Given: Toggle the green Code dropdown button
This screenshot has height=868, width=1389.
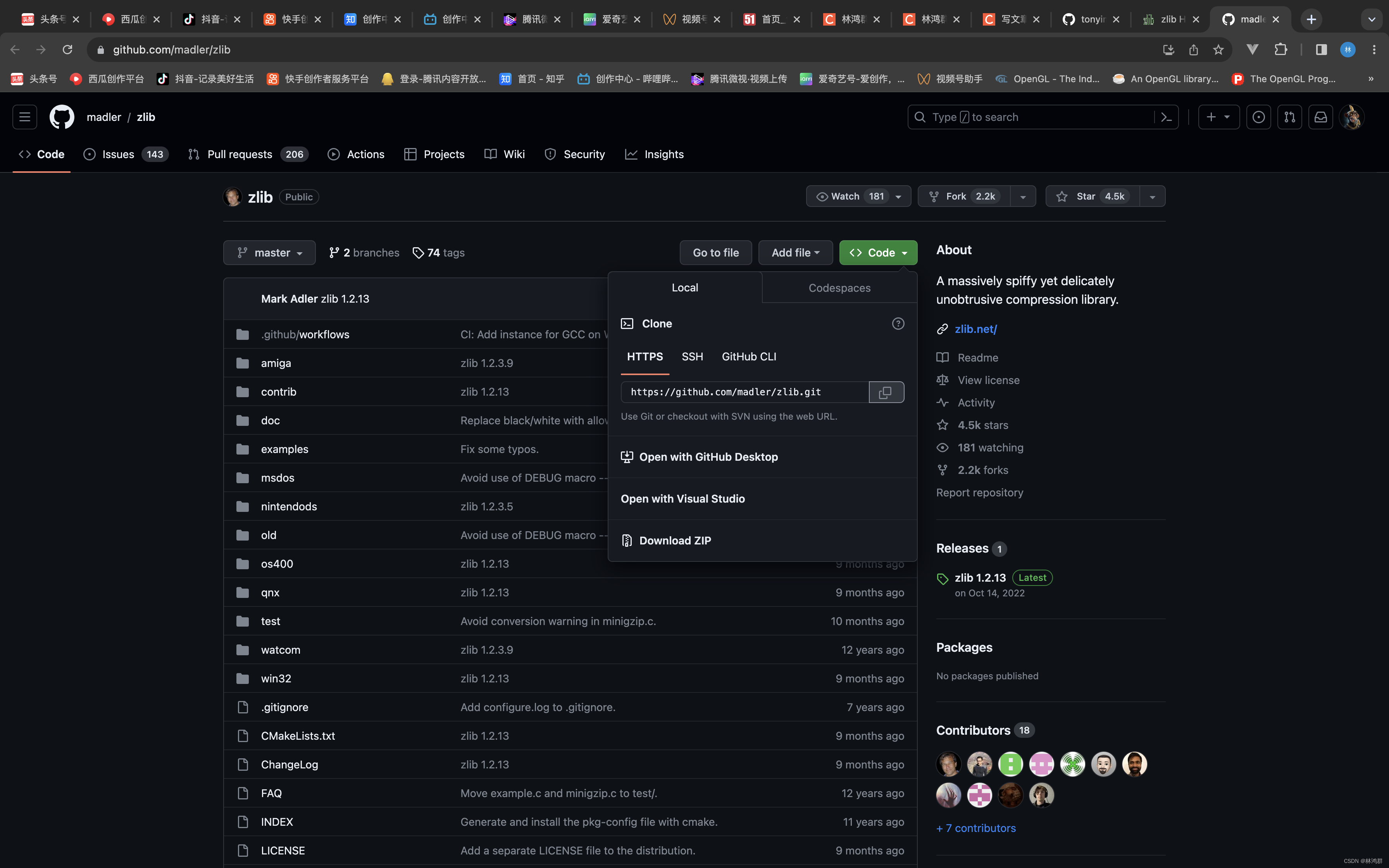Looking at the screenshot, I should coord(877,253).
